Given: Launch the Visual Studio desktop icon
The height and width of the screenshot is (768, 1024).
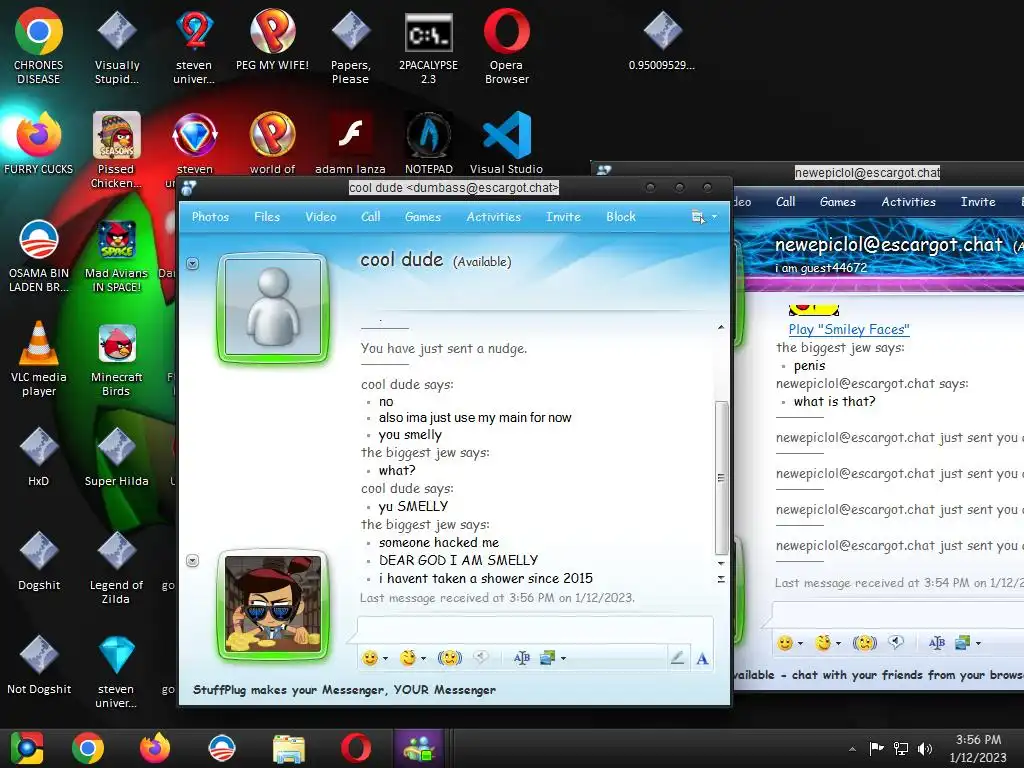Looking at the screenshot, I should tap(506, 142).
